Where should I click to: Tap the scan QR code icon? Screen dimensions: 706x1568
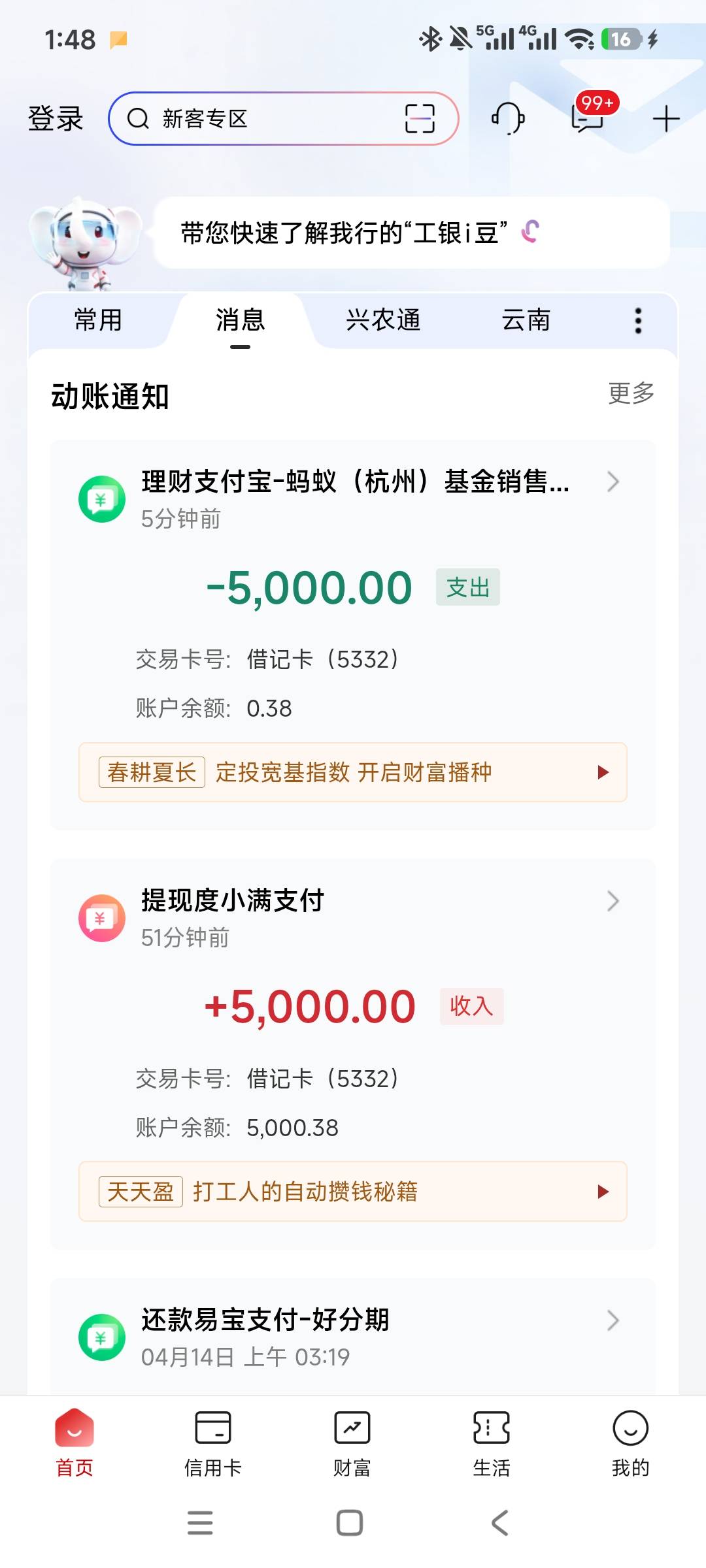(x=419, y=119)
